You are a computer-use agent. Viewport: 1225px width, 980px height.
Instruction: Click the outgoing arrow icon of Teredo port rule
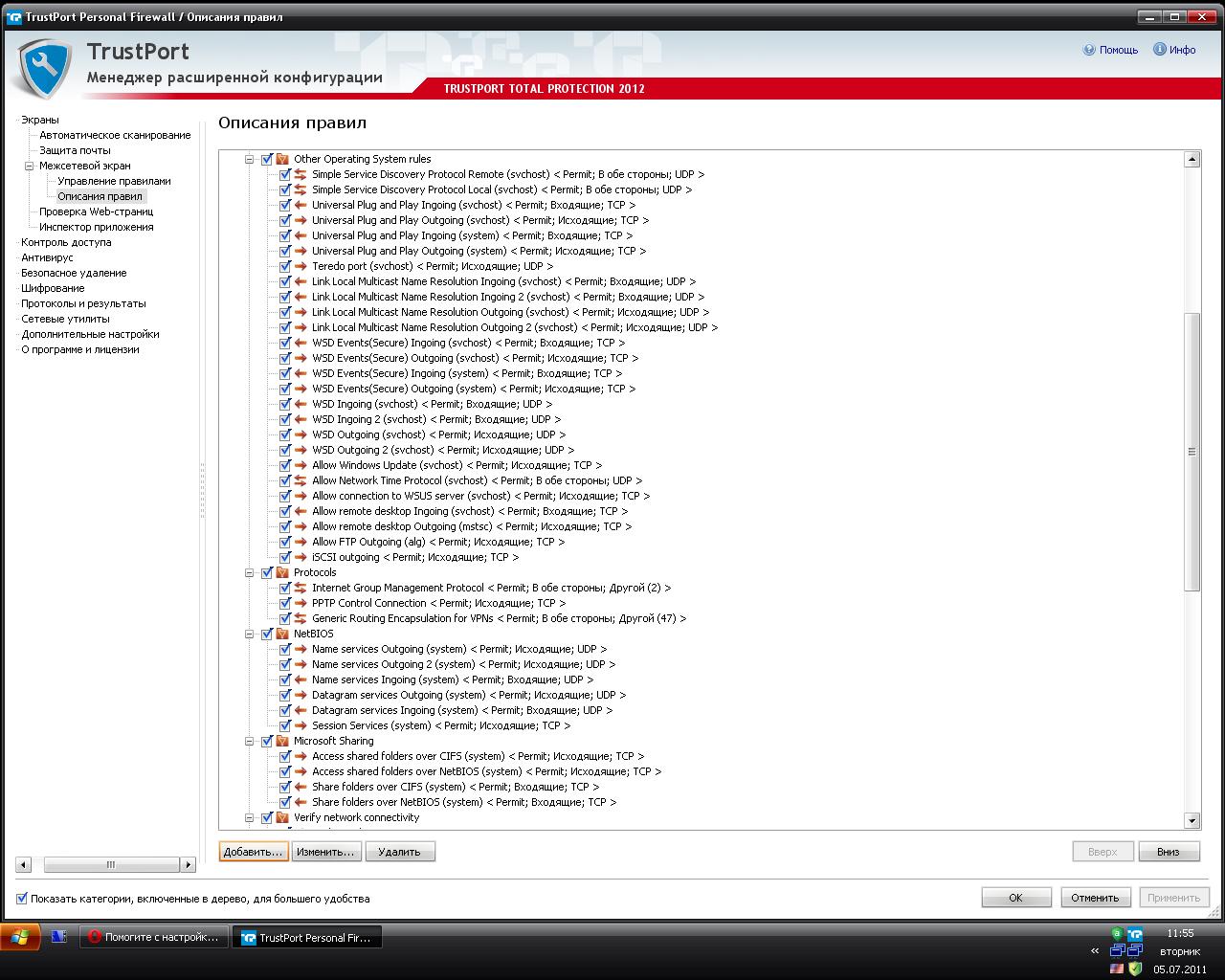point(301,266)
